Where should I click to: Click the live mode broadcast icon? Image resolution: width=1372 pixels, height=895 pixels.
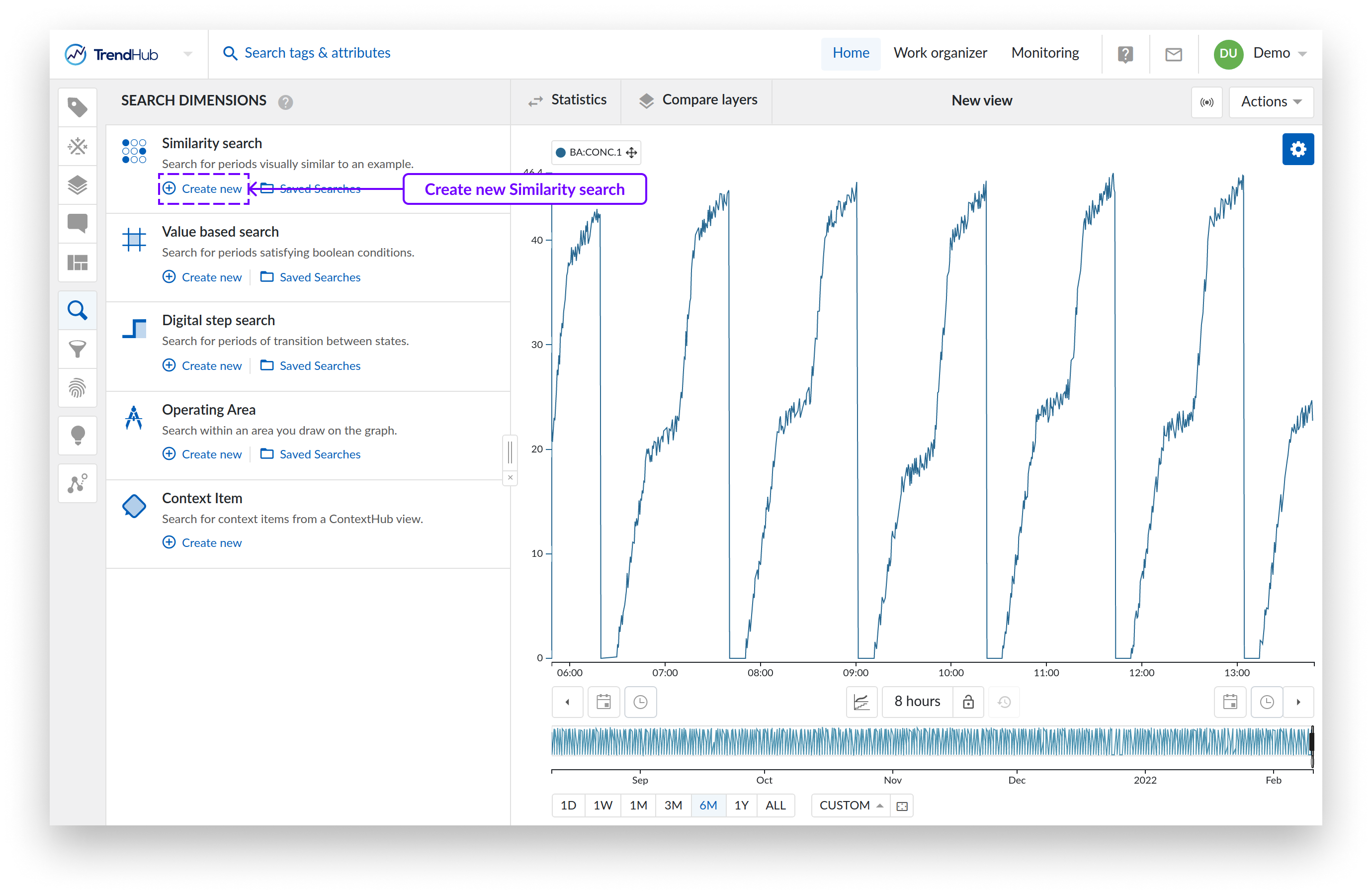(x=1206, y=102)
